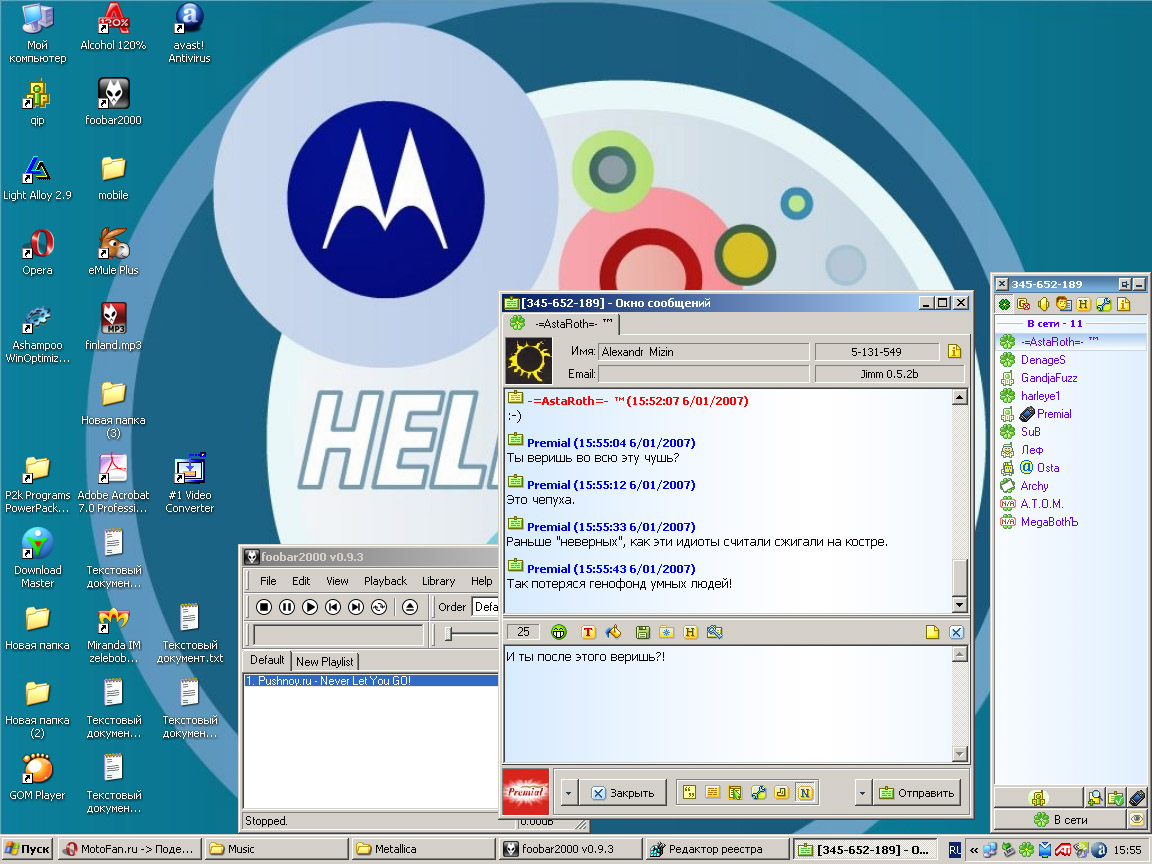Open the Library menu in foobar2000
This screenshot has height=864, width=1152.
[439, 581]
